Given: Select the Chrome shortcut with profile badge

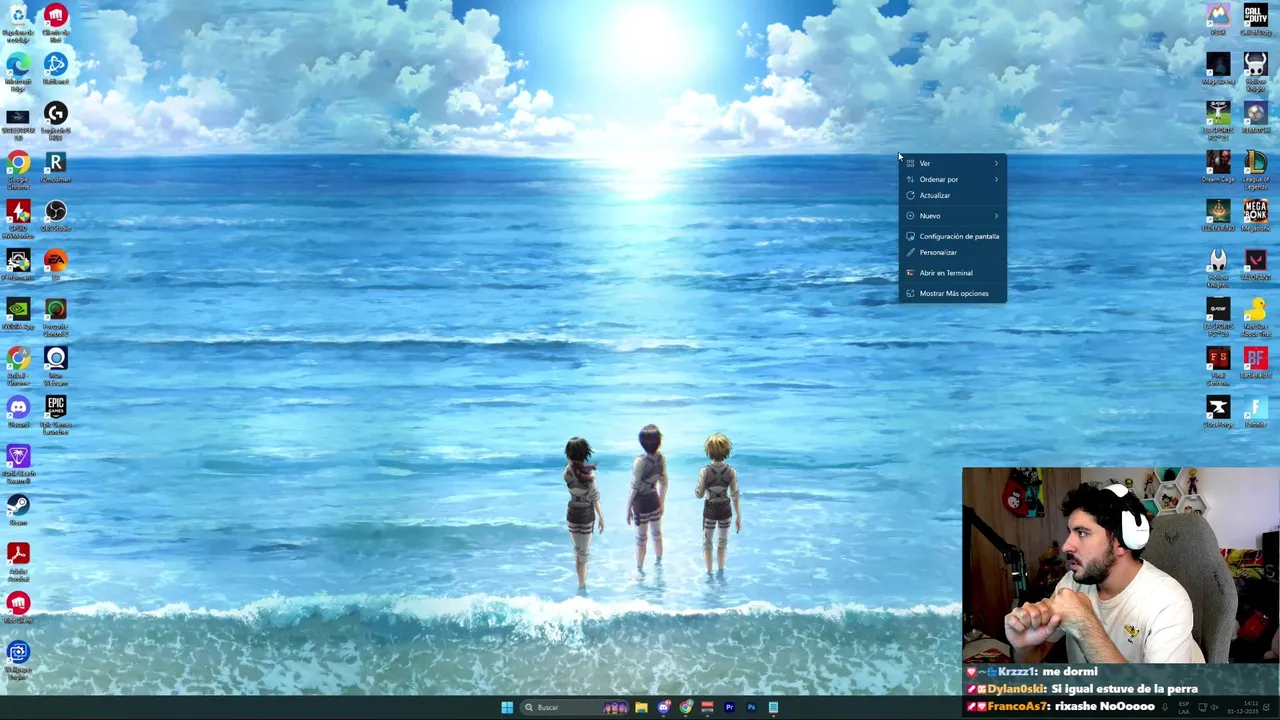Looking at the screenshot, I should tap(18, 364).
